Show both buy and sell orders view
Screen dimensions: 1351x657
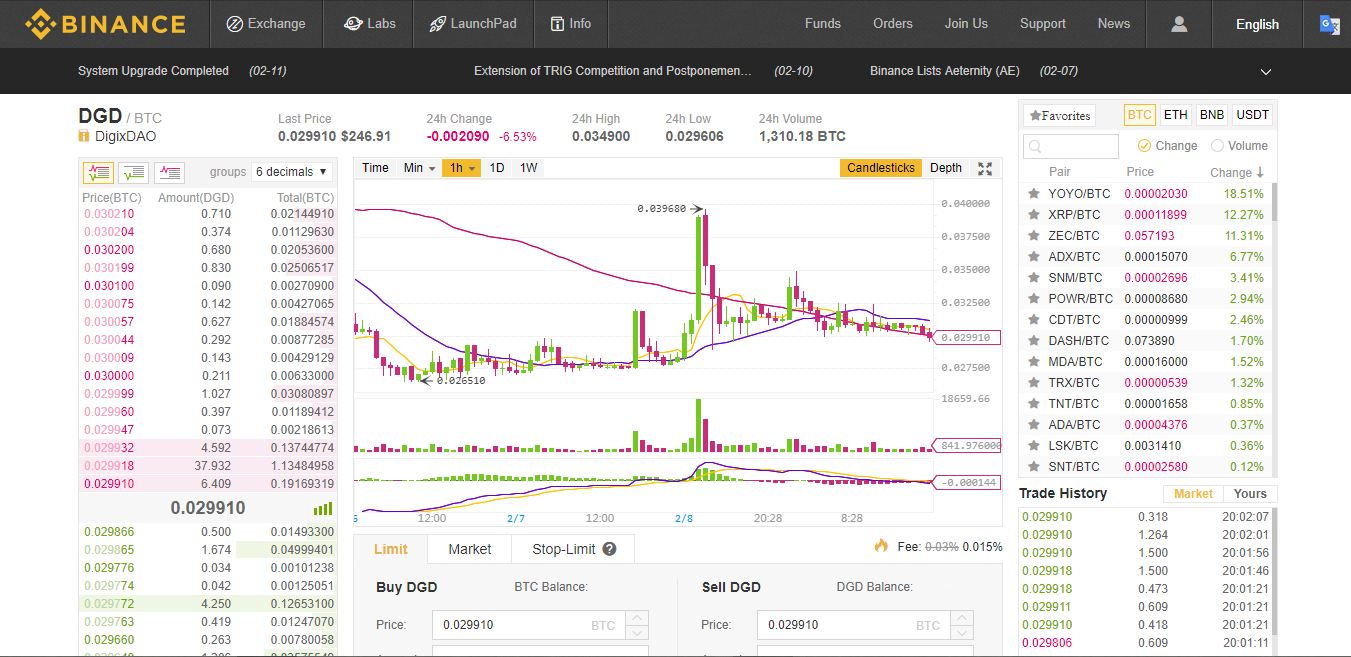(98, 172)
